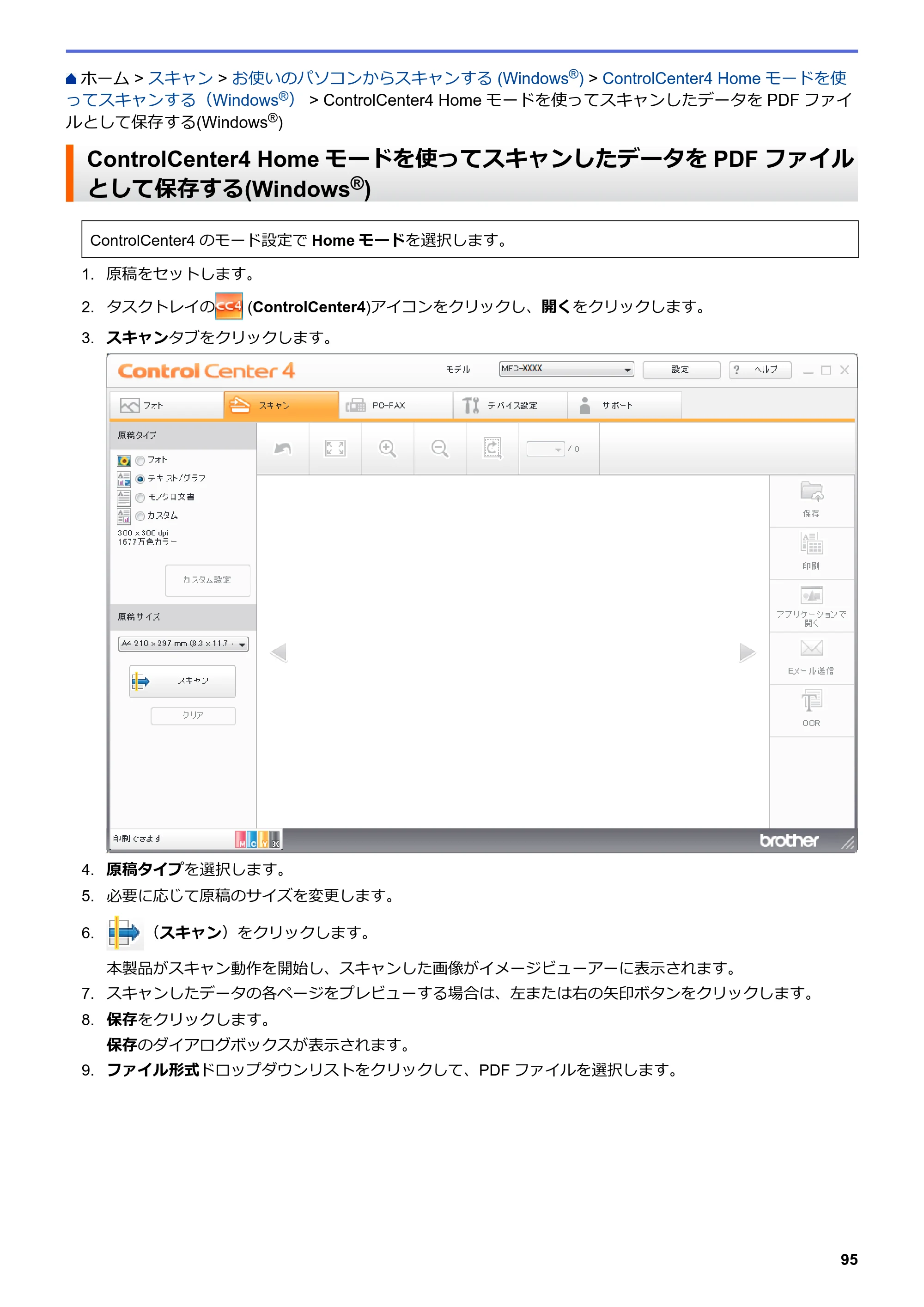Select the フォト document type radio button

(x=140, y=461)
